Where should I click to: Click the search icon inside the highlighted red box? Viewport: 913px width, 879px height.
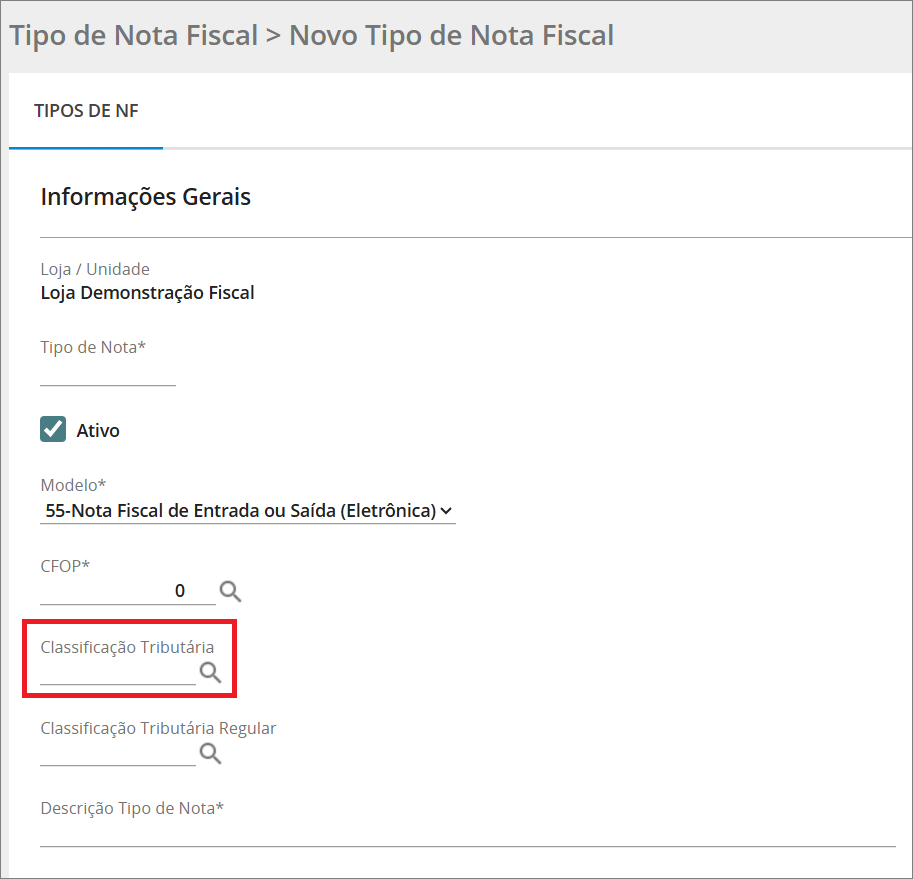[209, 672]
